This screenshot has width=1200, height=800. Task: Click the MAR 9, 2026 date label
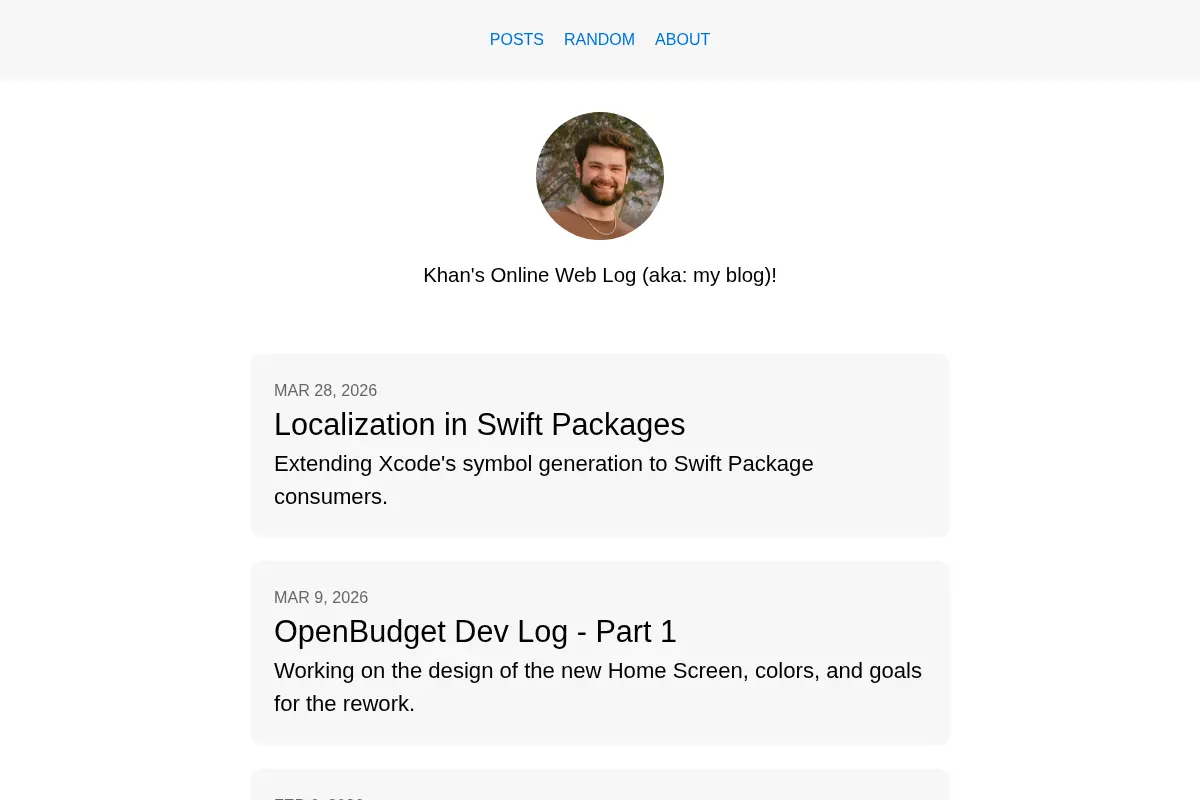[x=321, y=598]
